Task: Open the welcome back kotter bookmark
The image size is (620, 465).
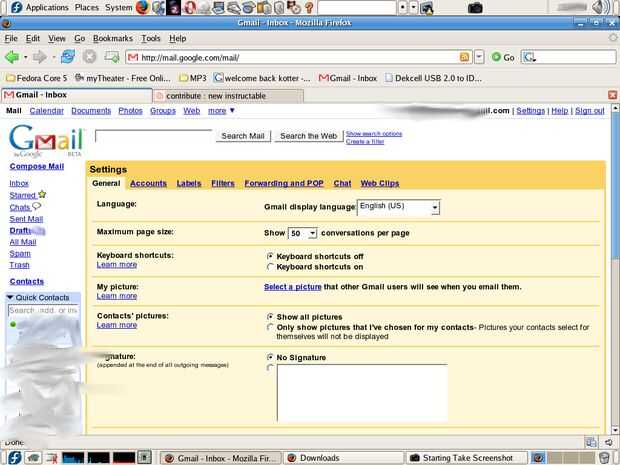Action: (x=262, y=78)
